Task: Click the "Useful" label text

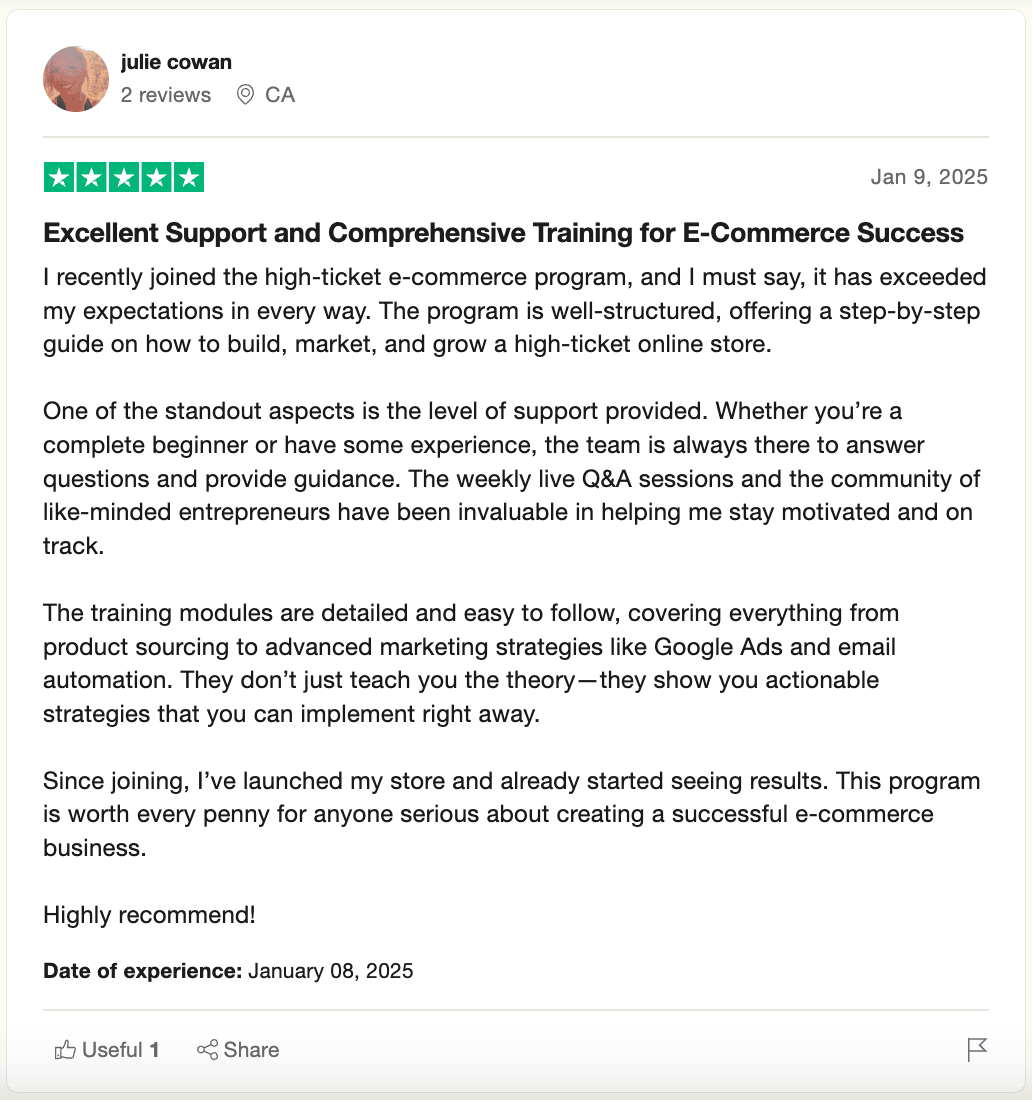Action: [x=112, y=1050]
